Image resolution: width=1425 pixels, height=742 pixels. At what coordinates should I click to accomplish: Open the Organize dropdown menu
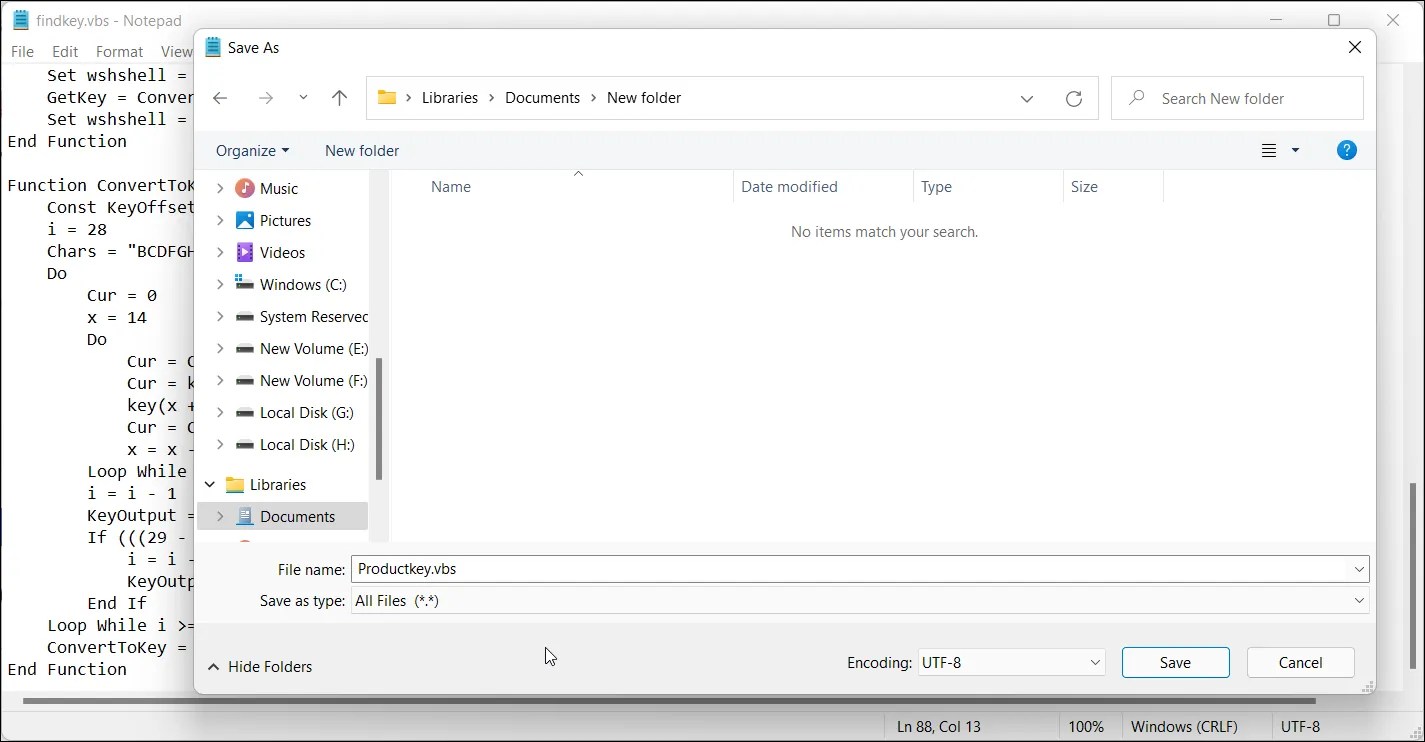click(251, 150)
